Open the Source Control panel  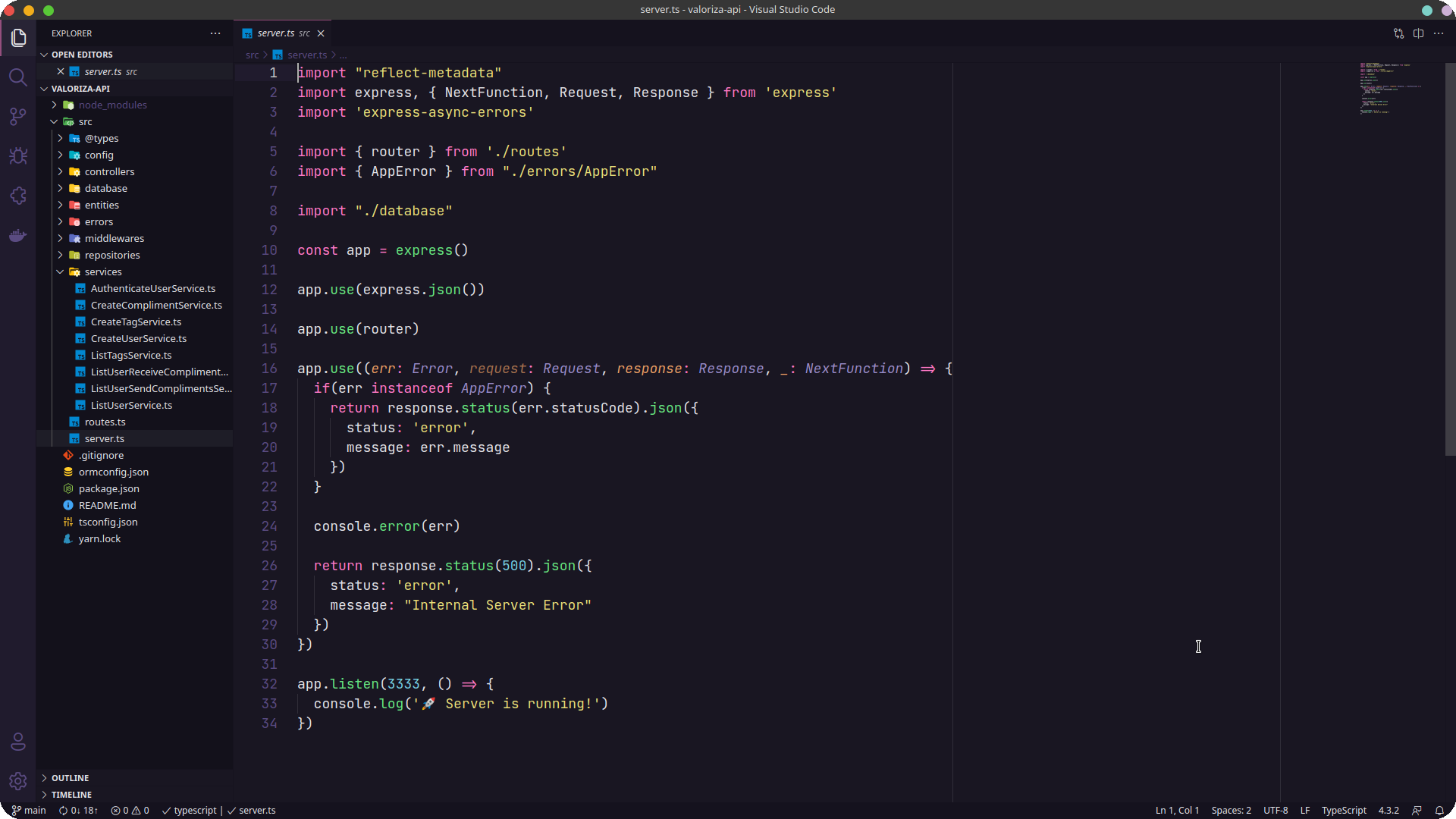click(x=18, y=116)
